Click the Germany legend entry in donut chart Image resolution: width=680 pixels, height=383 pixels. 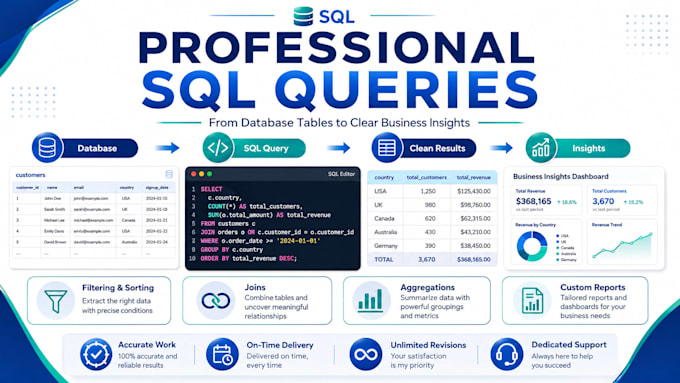(x=566, y=260)
